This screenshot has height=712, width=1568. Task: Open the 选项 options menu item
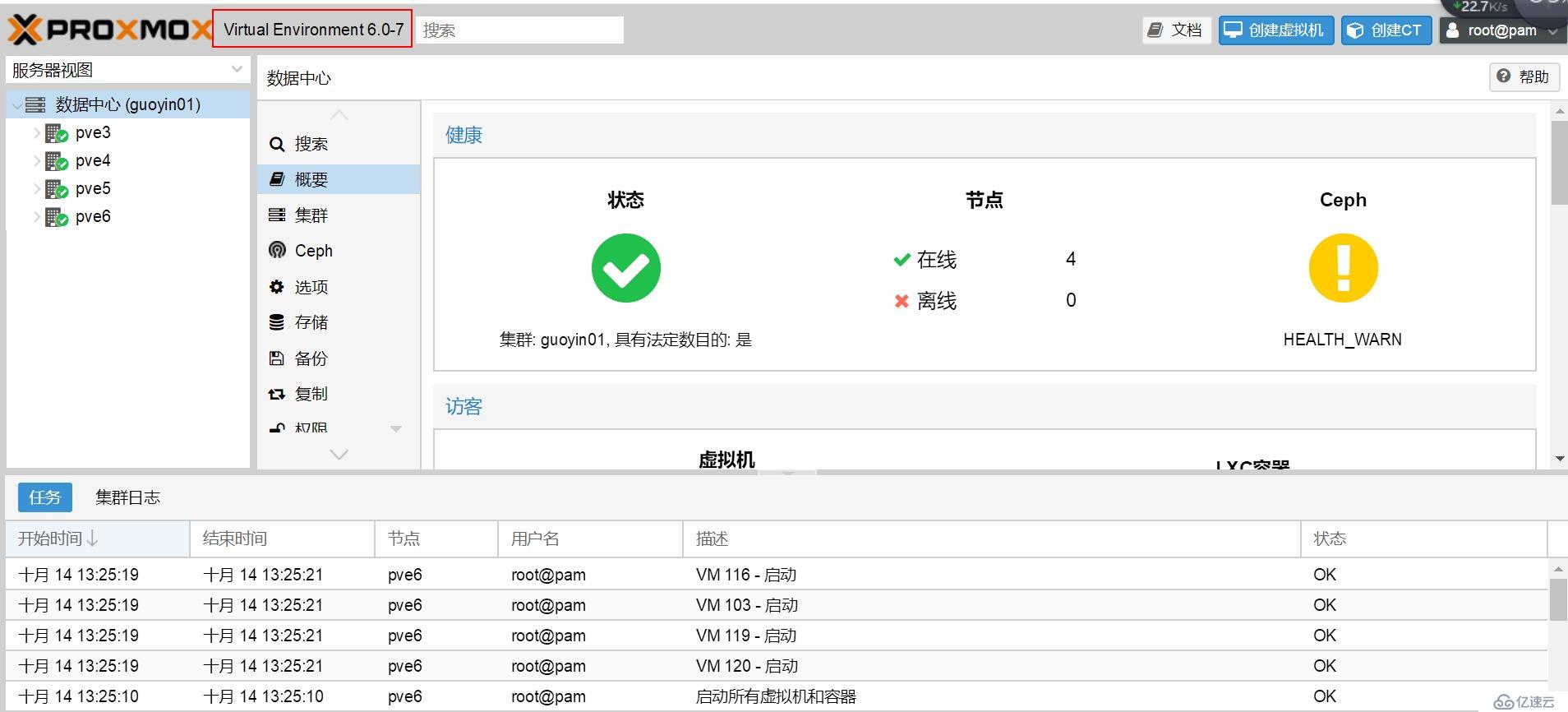[x=339, y=286]
